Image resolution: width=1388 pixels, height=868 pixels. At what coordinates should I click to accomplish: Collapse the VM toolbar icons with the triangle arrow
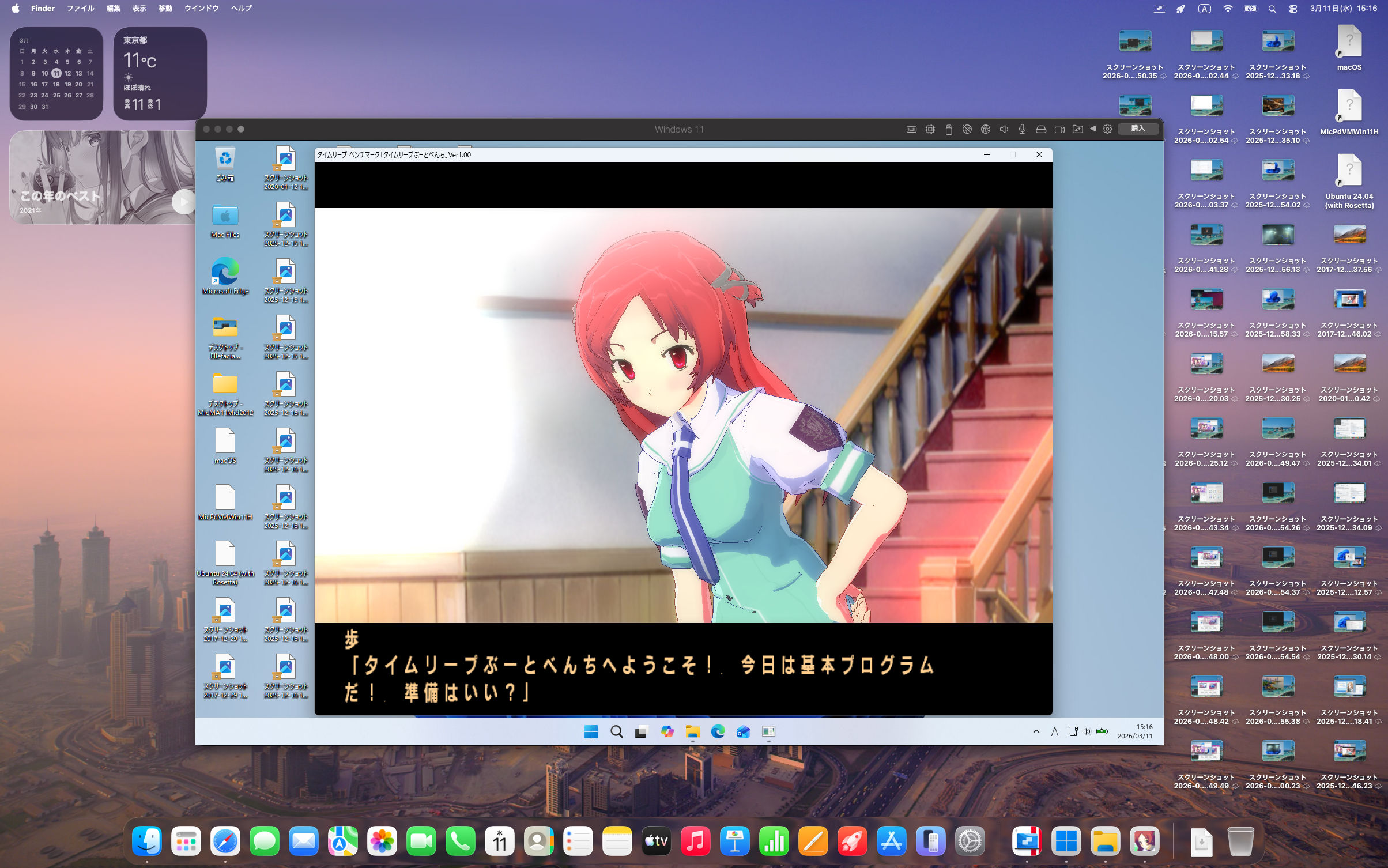click(1093, 129)
